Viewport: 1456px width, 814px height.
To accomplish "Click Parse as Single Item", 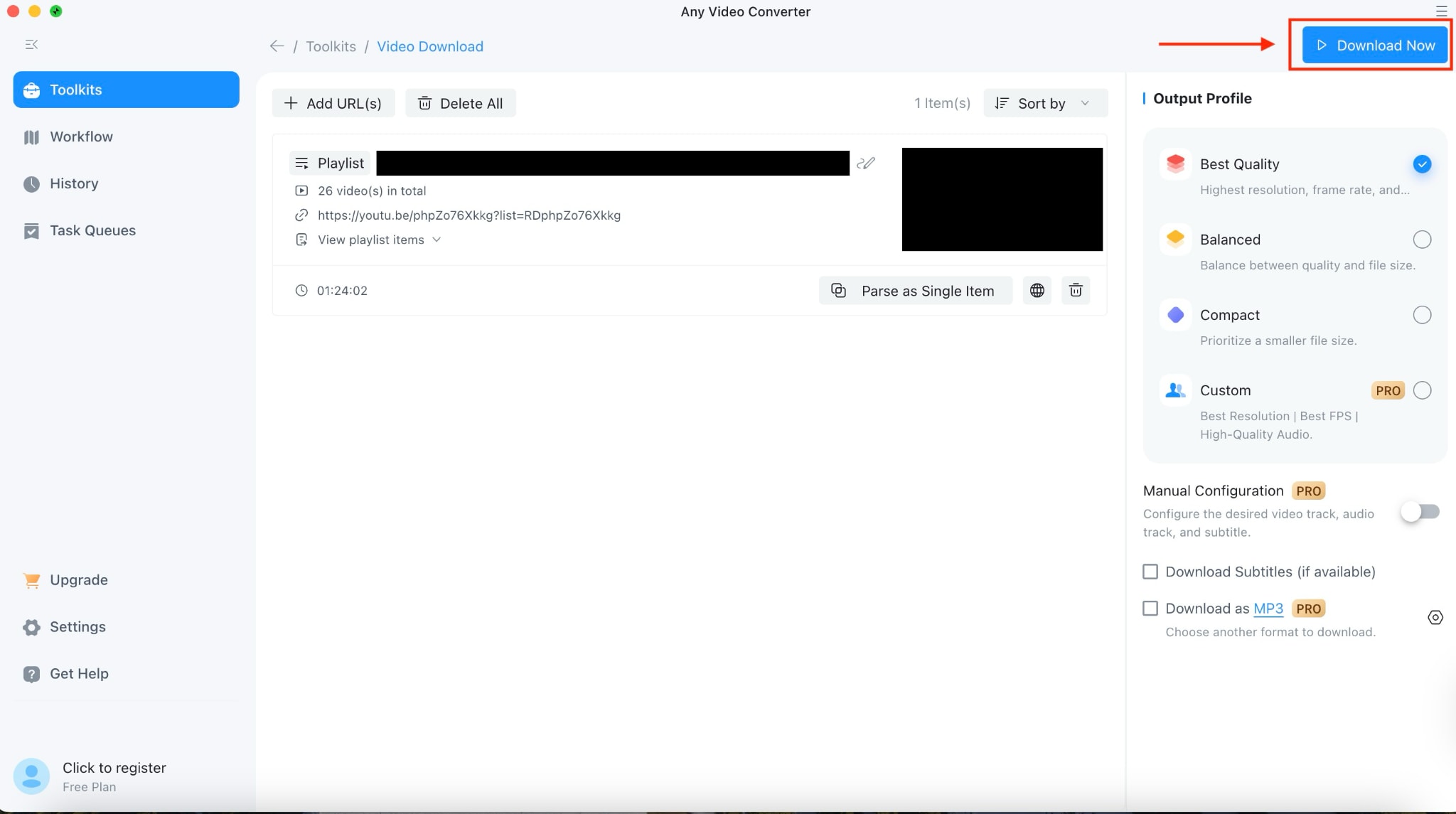I will (915, 290).
